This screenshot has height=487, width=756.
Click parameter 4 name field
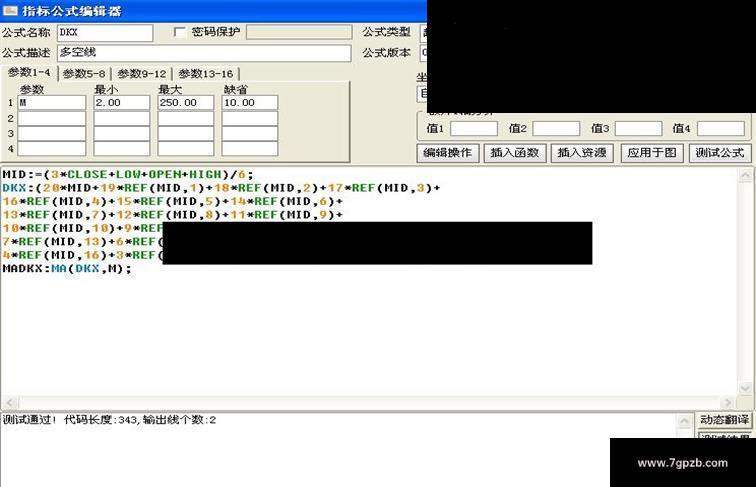[52, 149]
